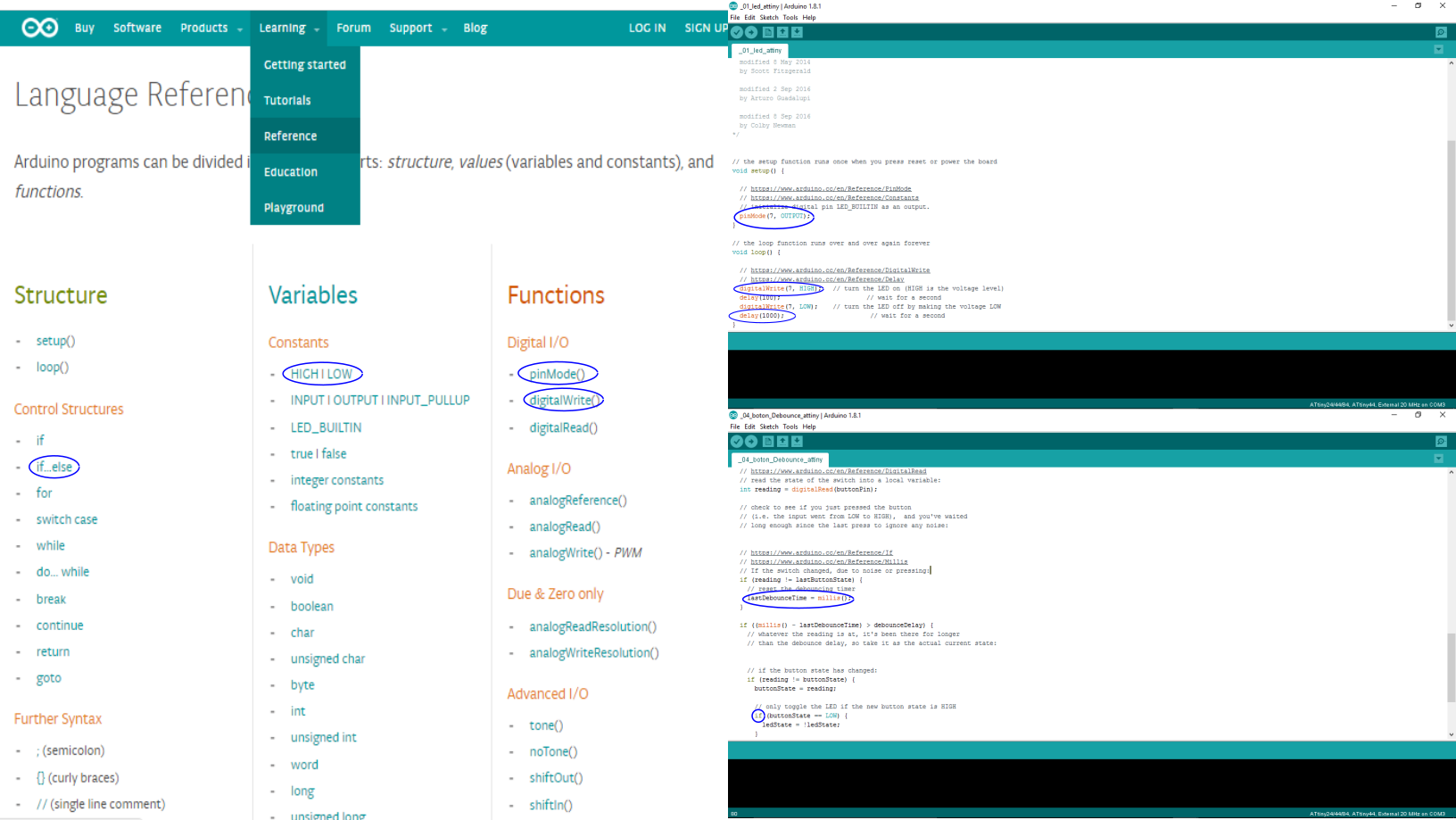Image resolution: width=1456 pixels, height=820 pixels.
Task: Open the tone() function link
Action: pyautogui.click(x=546, y=725)
